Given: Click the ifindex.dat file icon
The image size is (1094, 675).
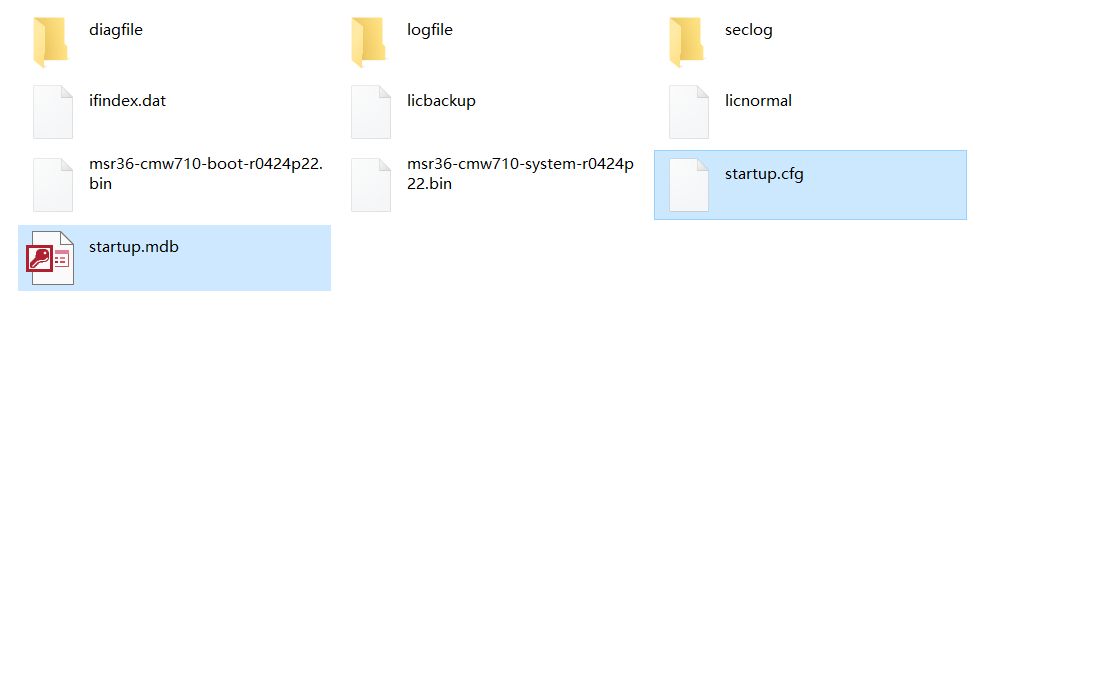Looking at the screenshot, I should tap(53, 112).
